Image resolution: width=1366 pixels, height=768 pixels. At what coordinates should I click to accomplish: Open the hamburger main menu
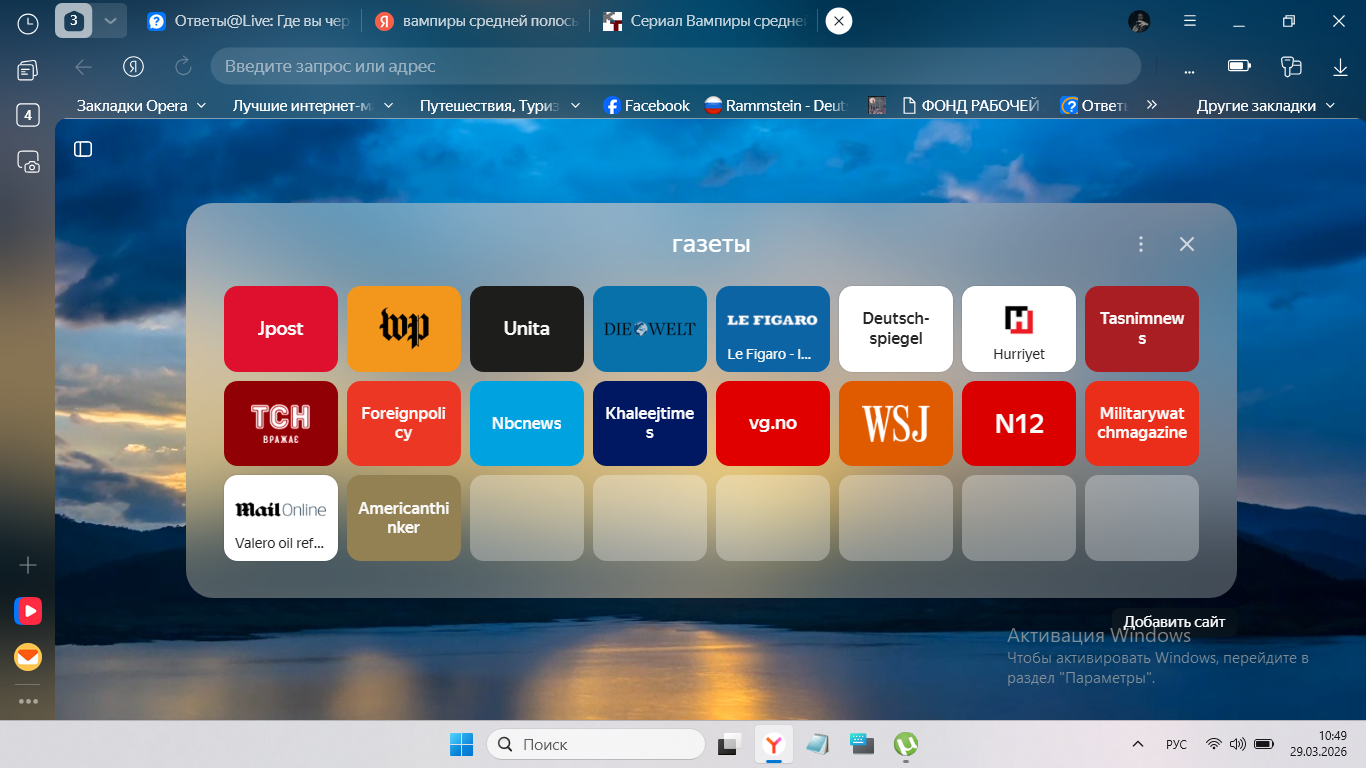(1190, 21)
